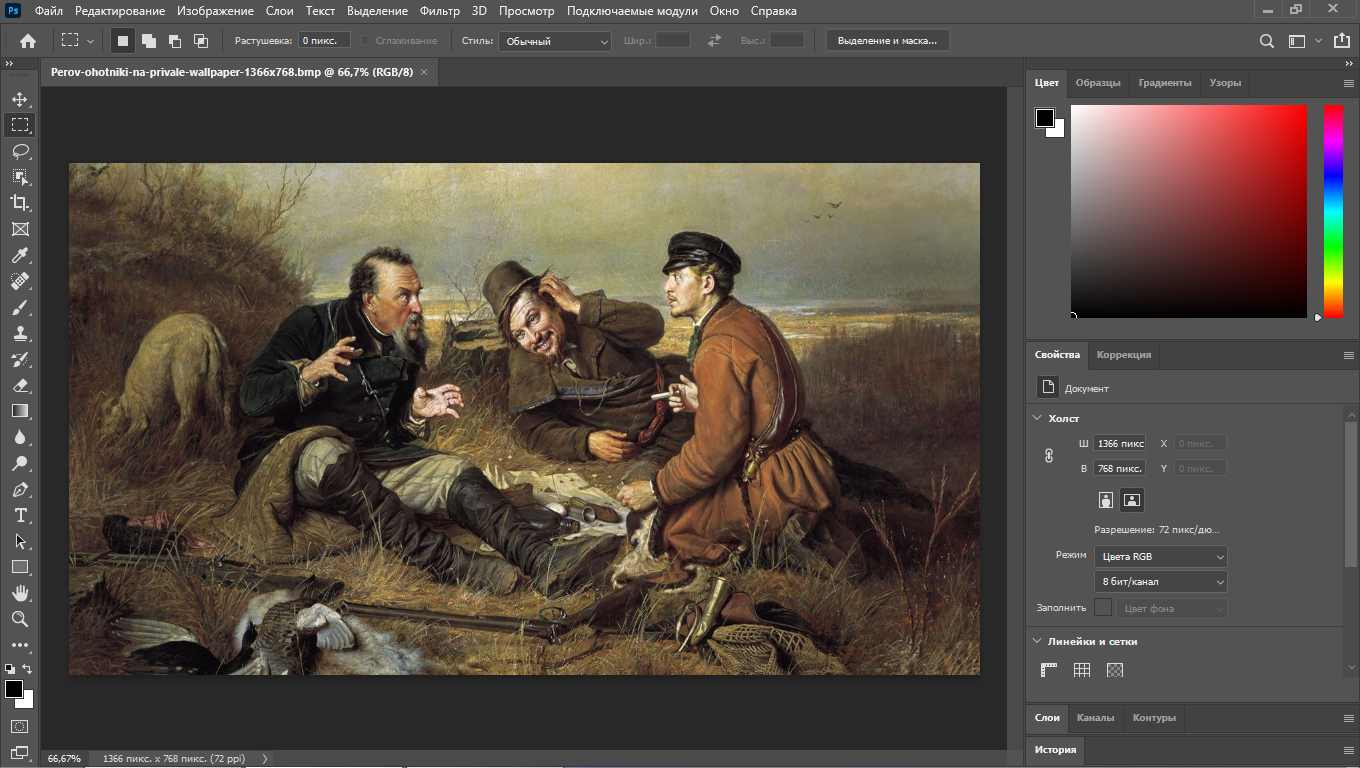Screen dimensions: 1360x768
Task: Choose the New selection mode
Action: pyautogui.click(x=123, y=41)
